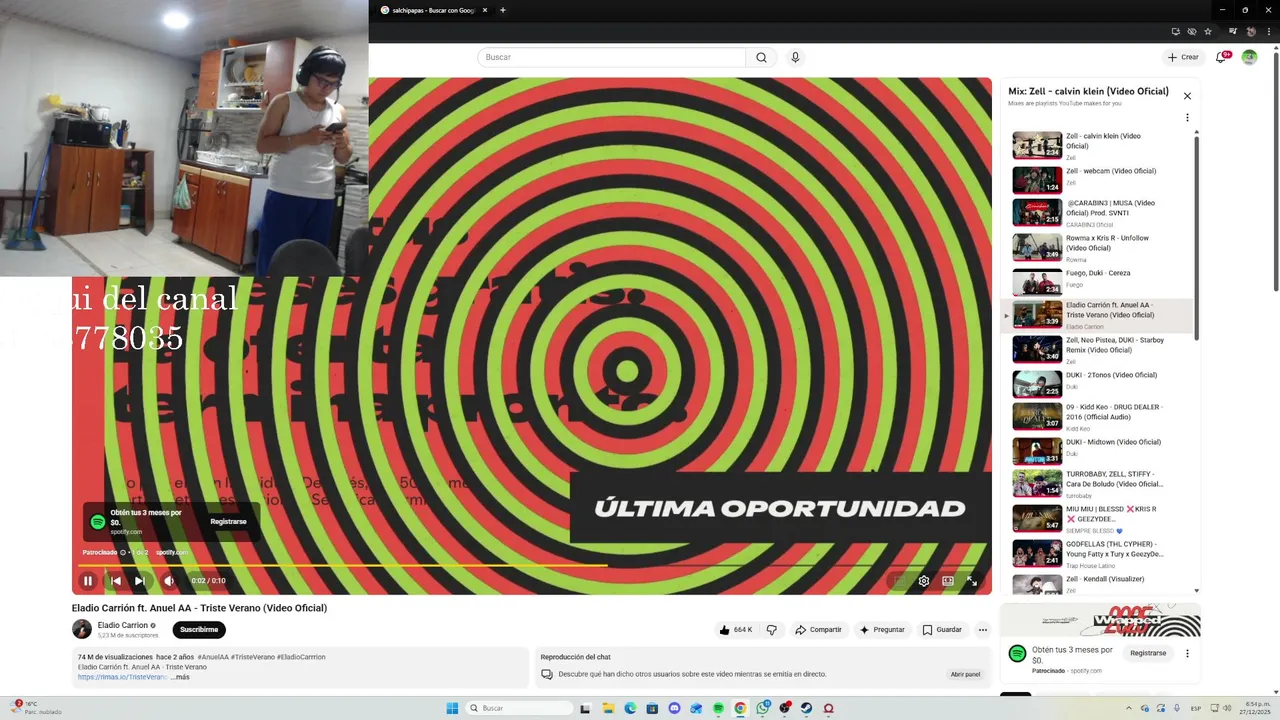Select Cara De Boludo video

click(1098, 483)
